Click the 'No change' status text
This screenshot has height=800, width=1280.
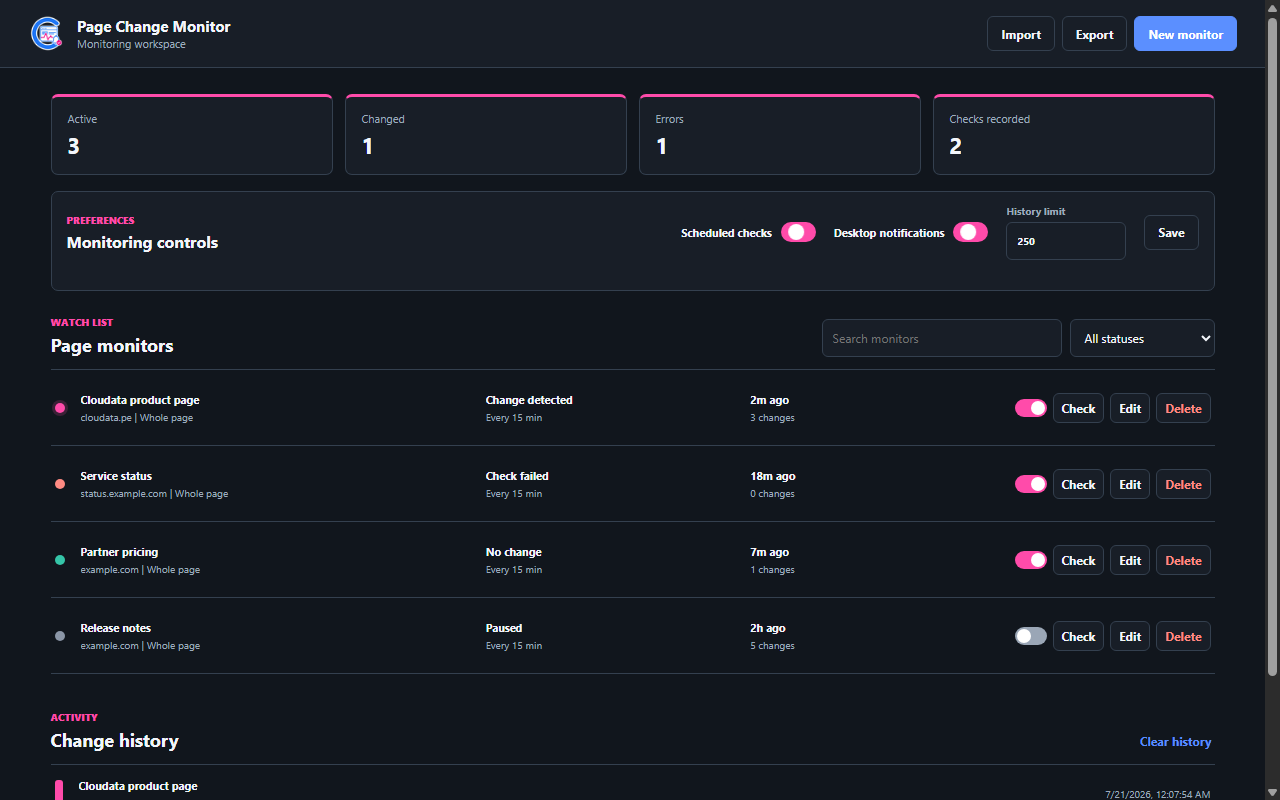(514, 552)
